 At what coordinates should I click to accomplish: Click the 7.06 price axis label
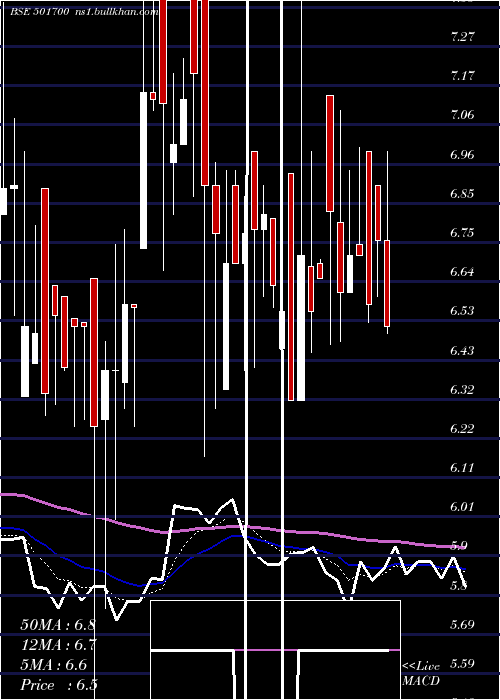pos(462,115)
